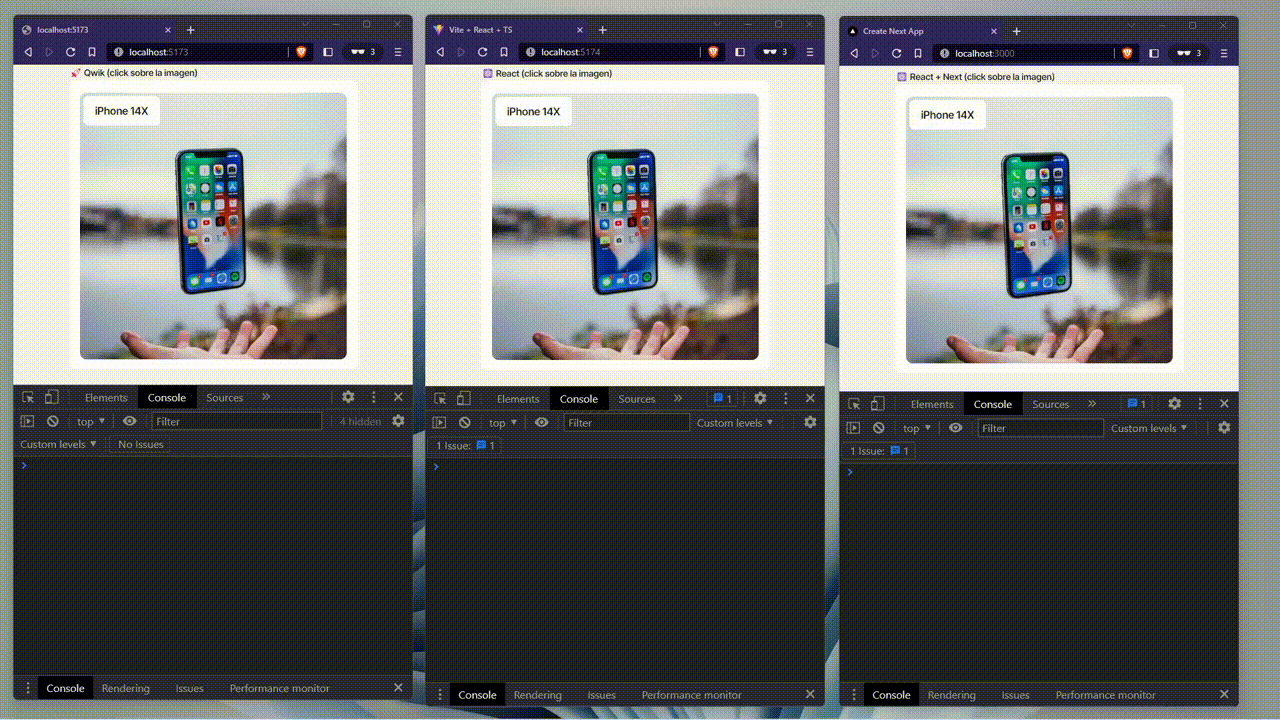1280x720 pixels.
Task: Click '4 hidden' label in Qwik console
Action: 360,422
